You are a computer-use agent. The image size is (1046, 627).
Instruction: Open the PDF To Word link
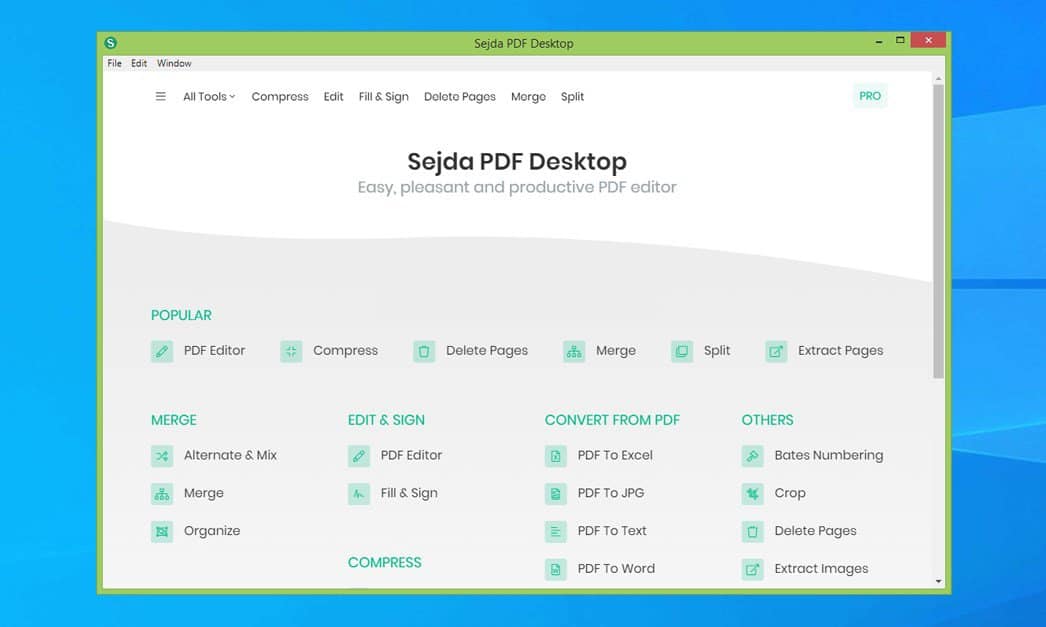616,569
